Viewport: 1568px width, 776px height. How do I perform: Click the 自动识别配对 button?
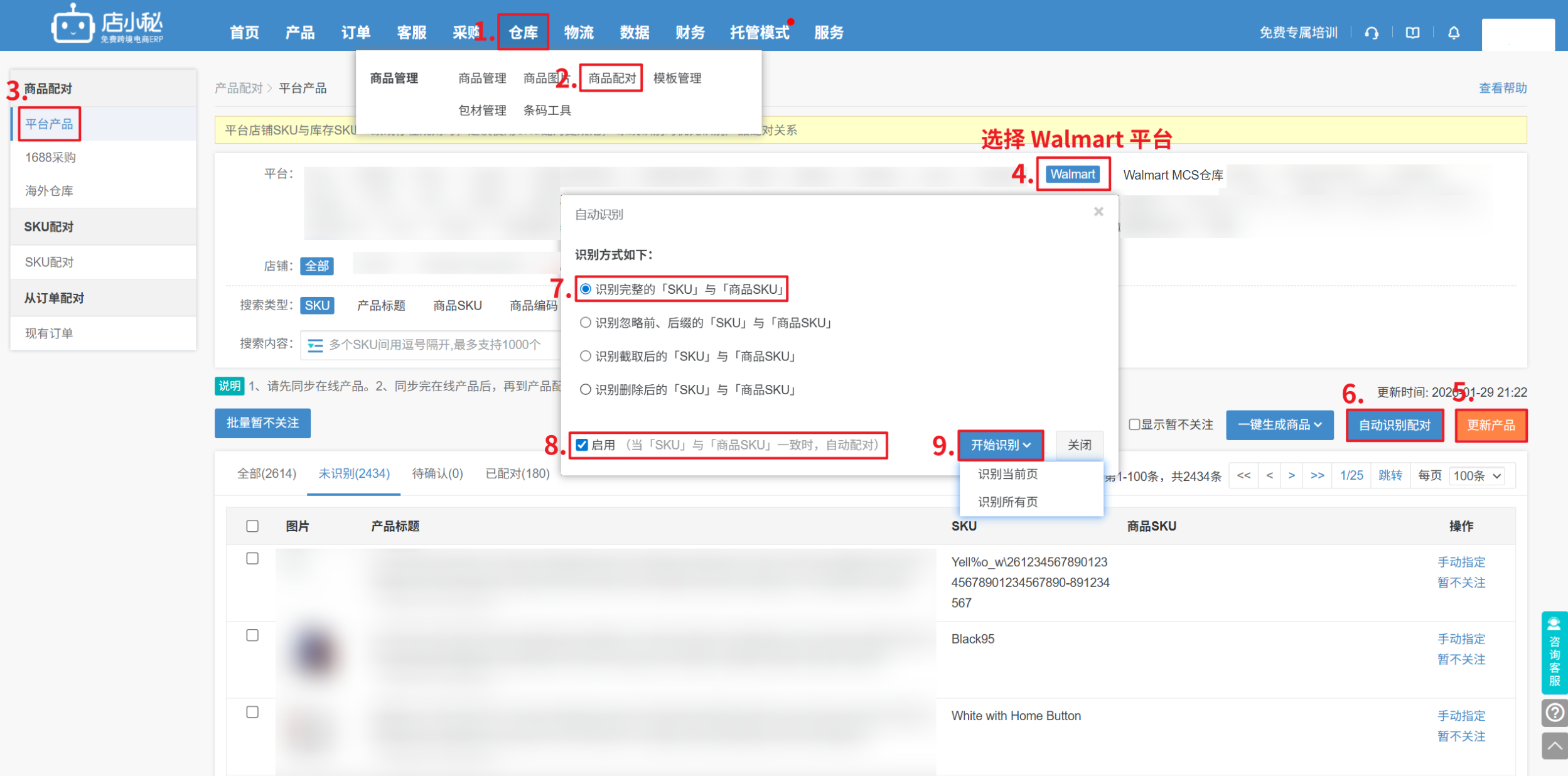(1394, 425)
